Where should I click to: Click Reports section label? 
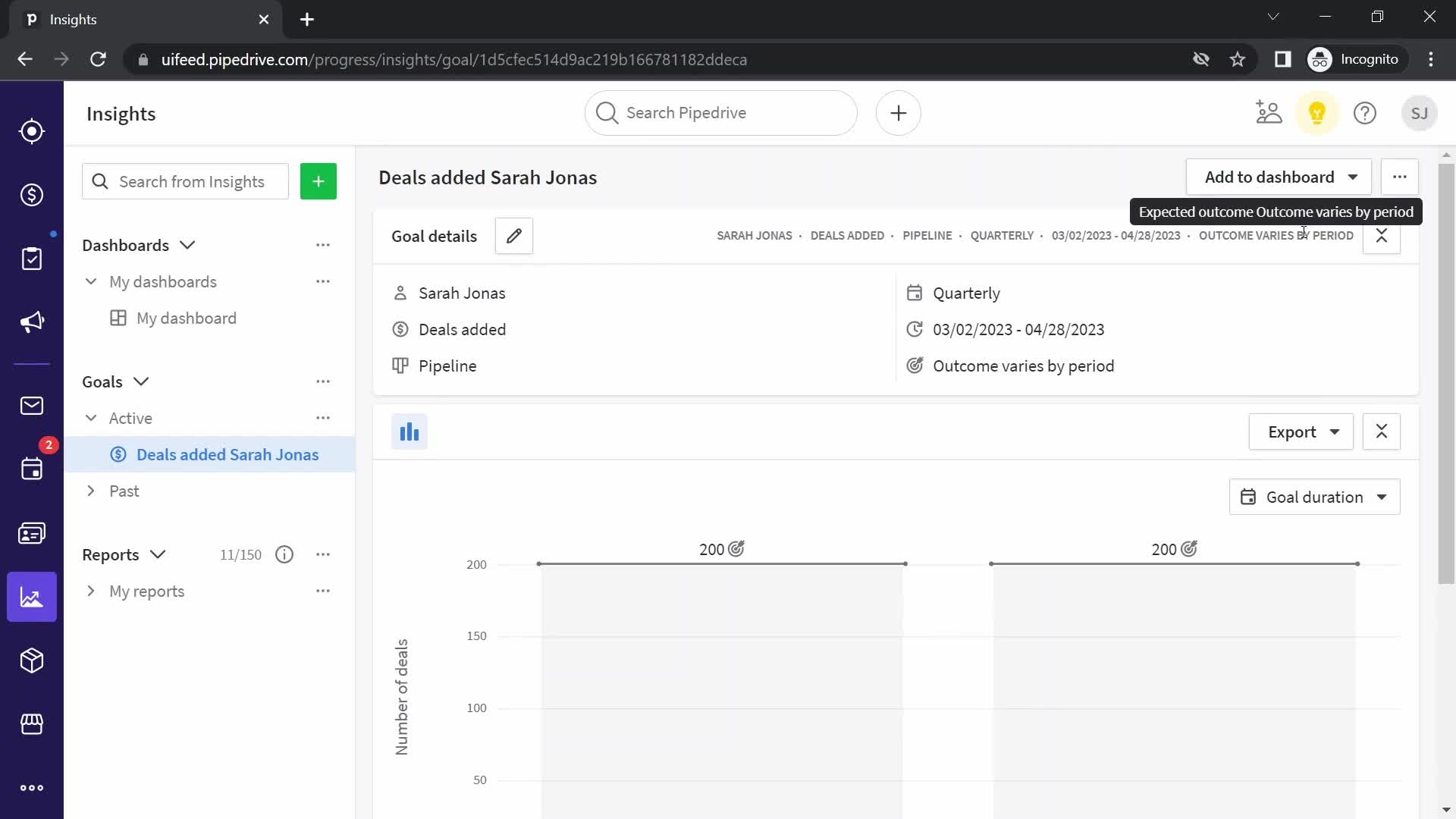click(x=111, y=554)
